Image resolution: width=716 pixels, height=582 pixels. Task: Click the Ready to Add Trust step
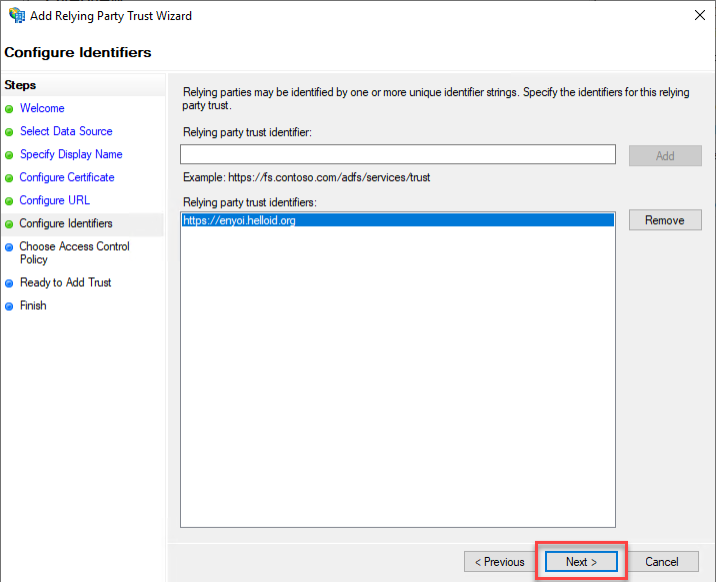pyautogui.click(x=65, y=283)
